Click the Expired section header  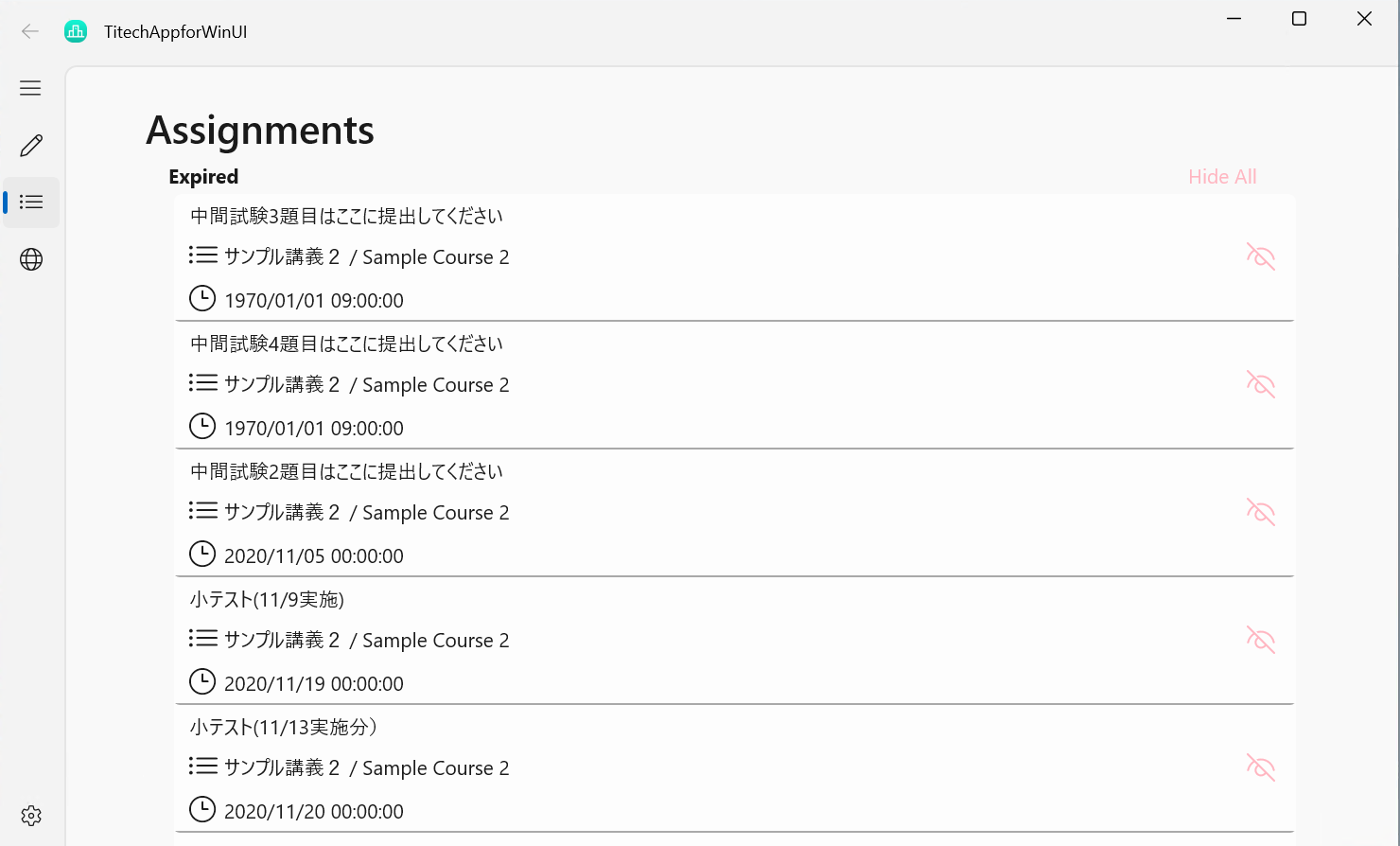coord(203,177)
